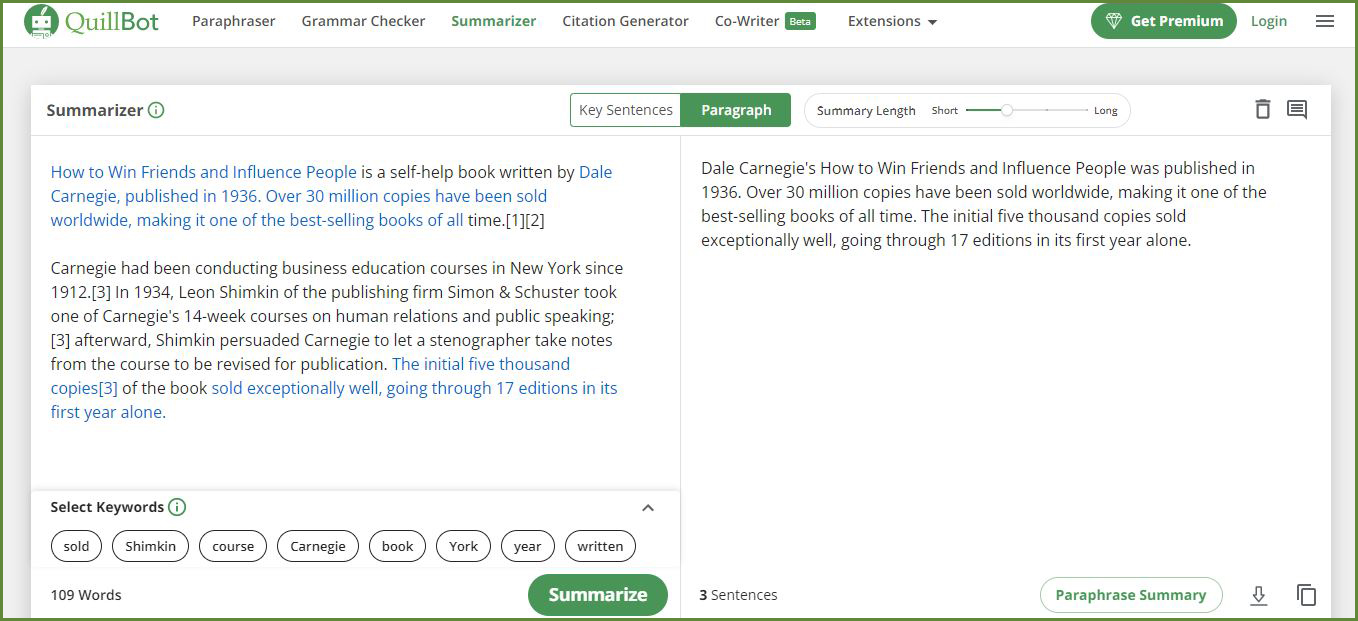
Task: Open the hamburger menu icon
Action: click(1325, 21)
